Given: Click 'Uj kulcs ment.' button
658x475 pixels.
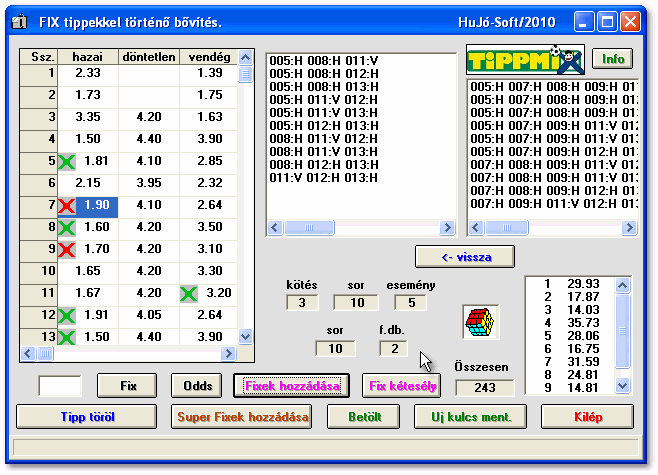Looking at the screenshot, I should click(470, 417).
